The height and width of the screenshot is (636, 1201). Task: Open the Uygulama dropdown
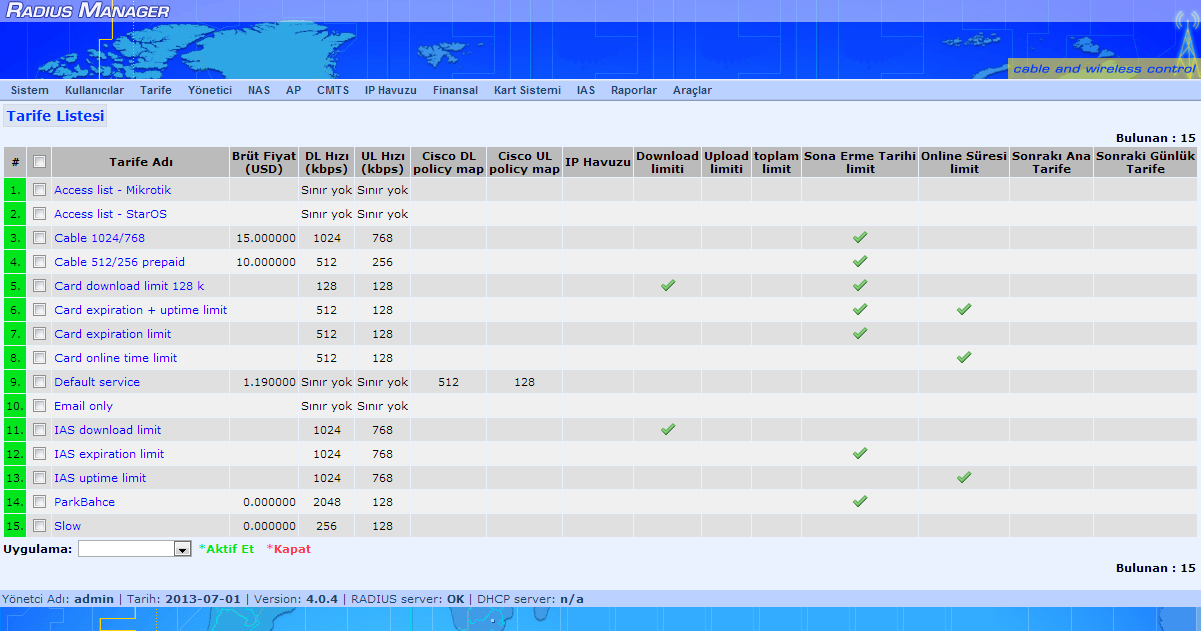click(181, 548)
